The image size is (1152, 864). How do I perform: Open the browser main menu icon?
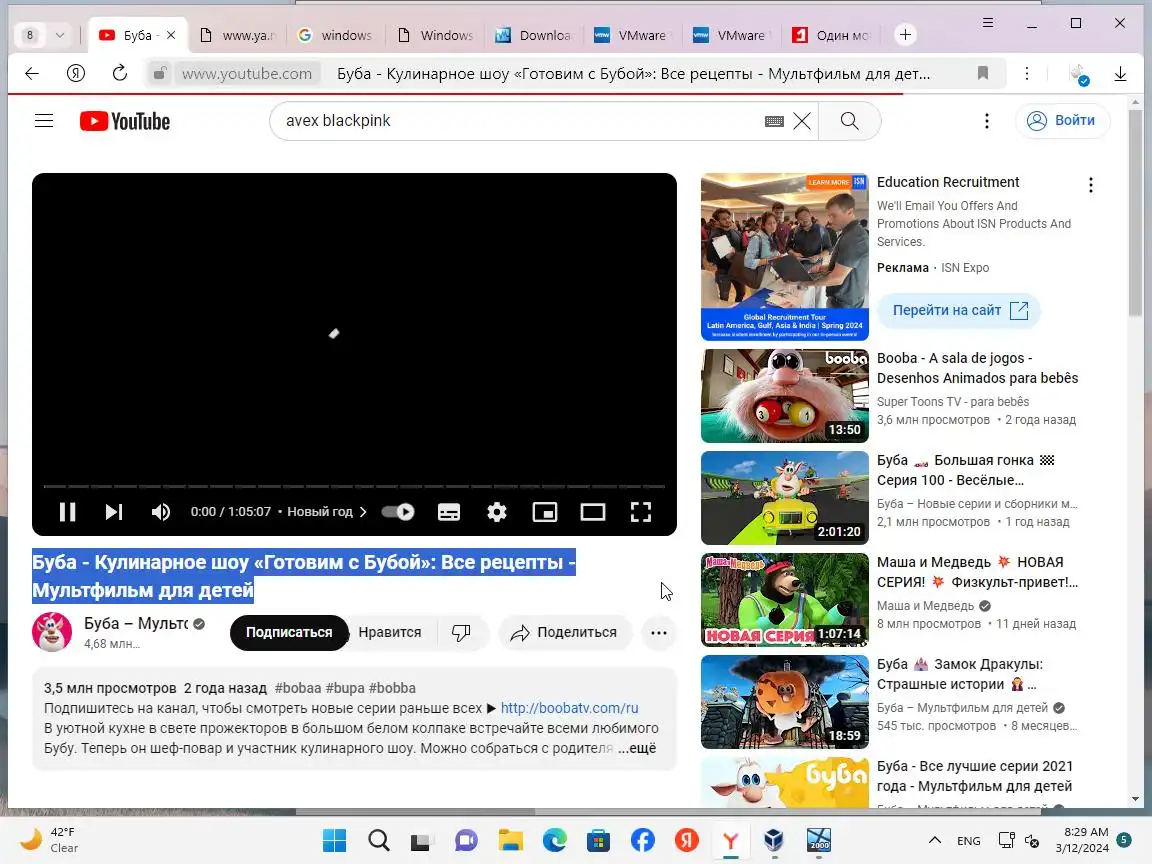click(x=987, y=23)
